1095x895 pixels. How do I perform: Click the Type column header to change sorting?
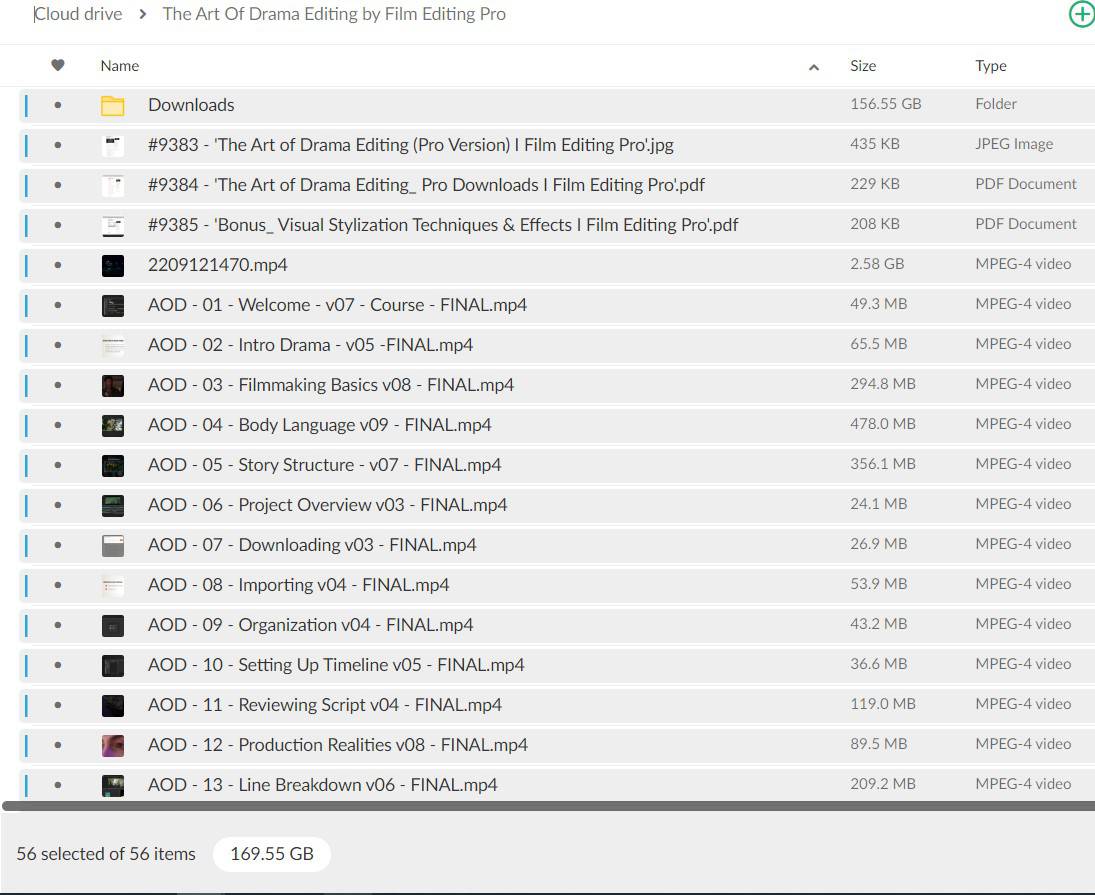(x=991, y=65)
